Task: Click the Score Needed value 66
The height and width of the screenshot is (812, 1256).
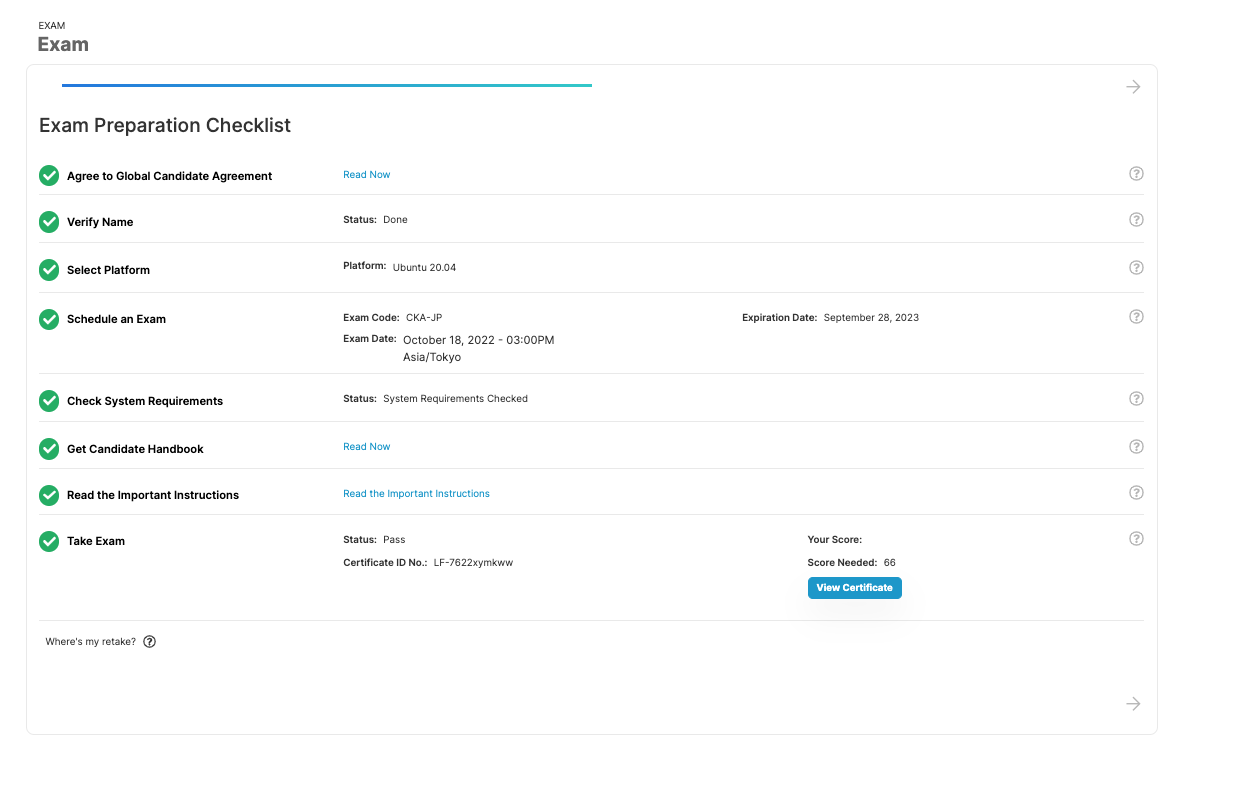Action: tap(890, 563)
